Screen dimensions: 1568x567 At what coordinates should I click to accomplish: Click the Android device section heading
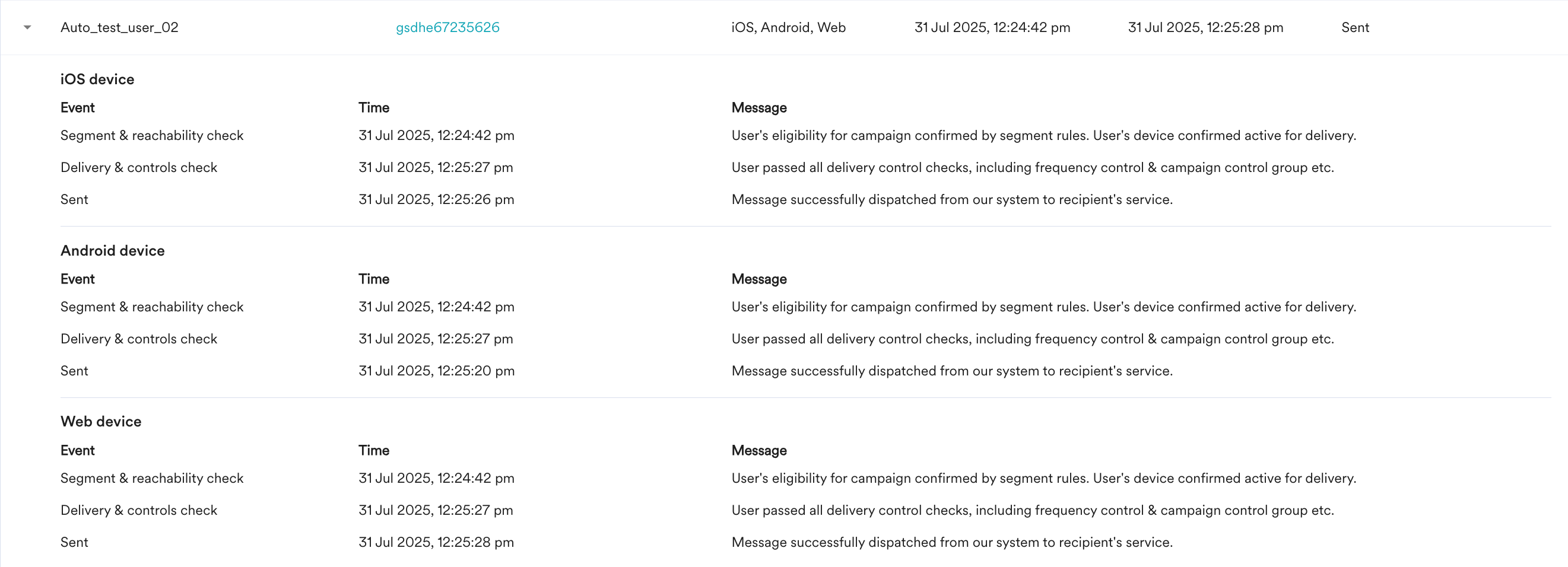(x=113, y=251)
